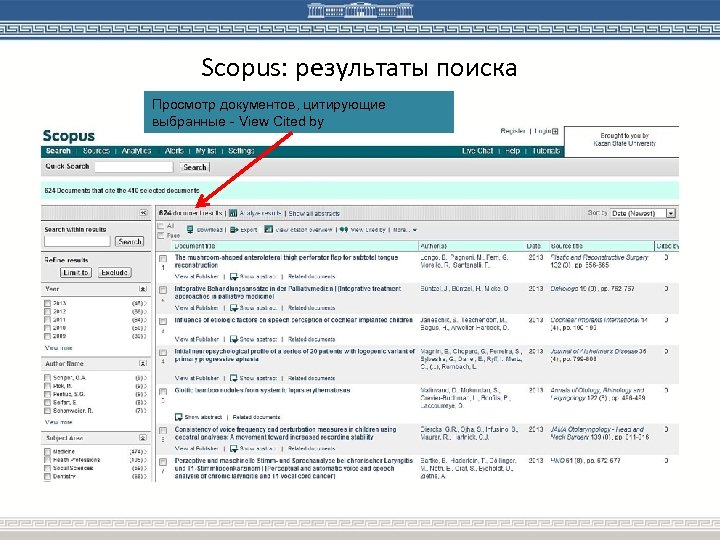The image size is (720, 540).
Task: Sort by the Author(s) column header
Action: click(x=433, y=246)
